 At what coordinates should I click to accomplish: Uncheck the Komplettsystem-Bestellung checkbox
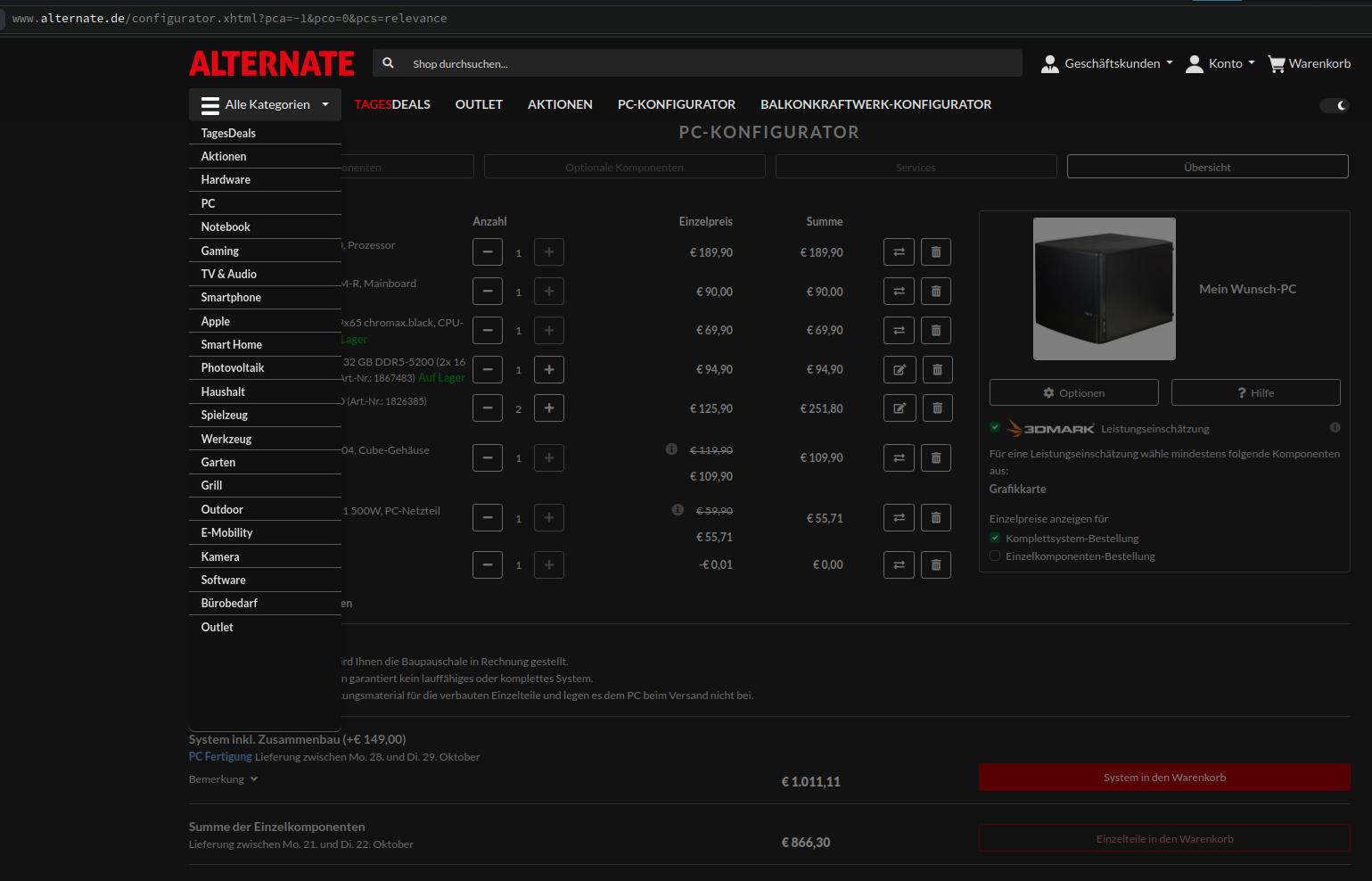(995, 539)
